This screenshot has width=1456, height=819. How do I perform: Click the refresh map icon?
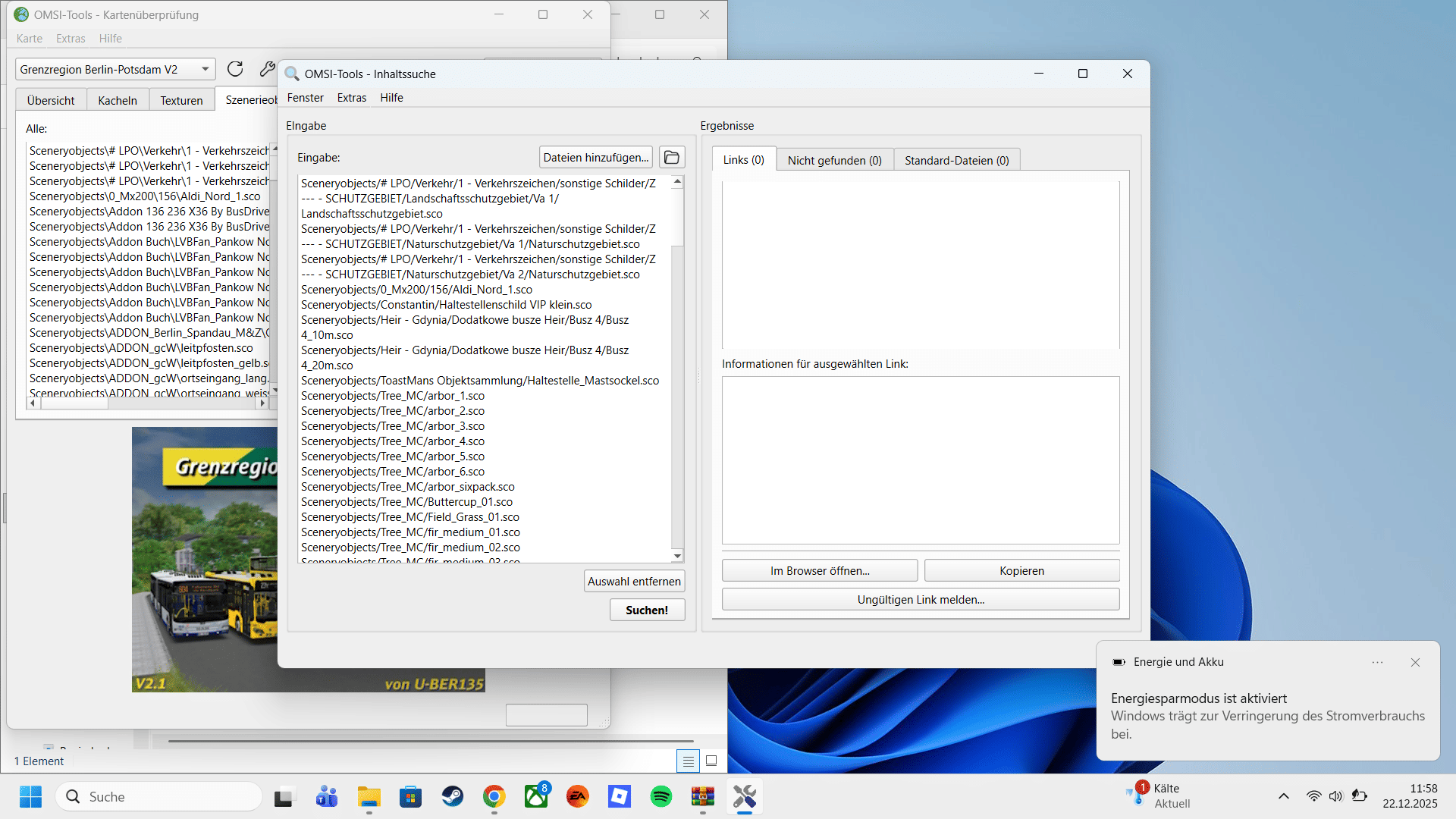pos(235,69)
